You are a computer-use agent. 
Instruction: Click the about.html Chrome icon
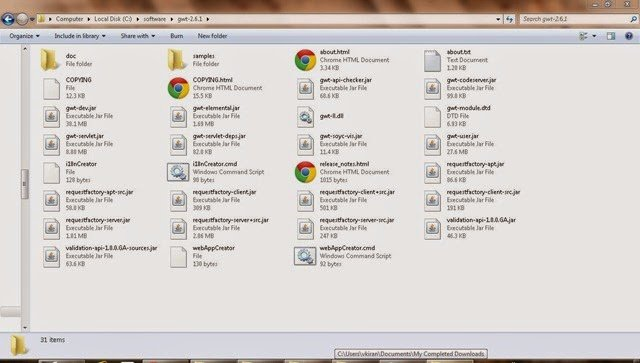click(x=305, y=60)
